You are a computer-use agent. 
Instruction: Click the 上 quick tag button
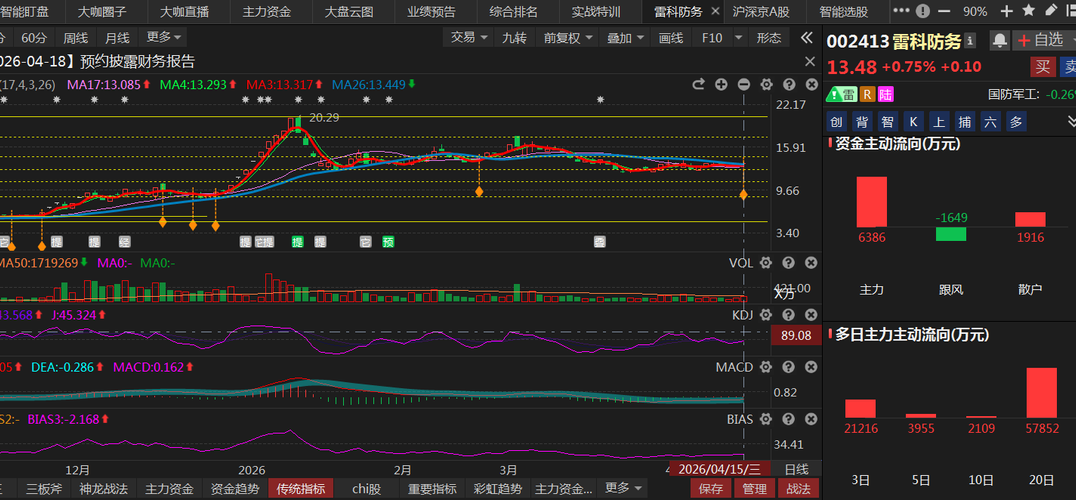[939, 122]
